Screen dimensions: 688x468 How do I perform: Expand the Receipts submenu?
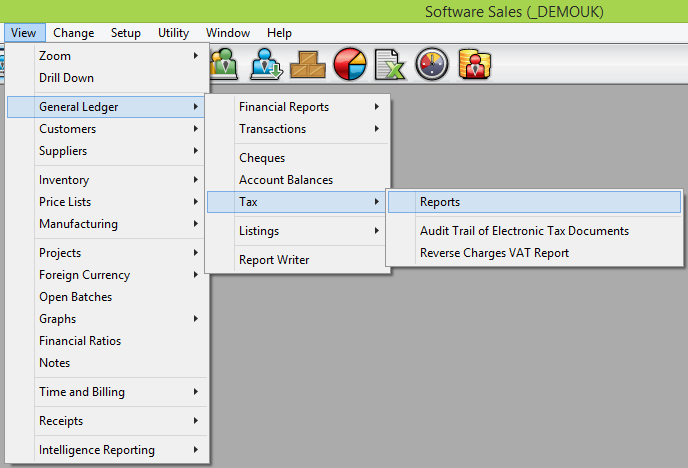pos(106,421)
